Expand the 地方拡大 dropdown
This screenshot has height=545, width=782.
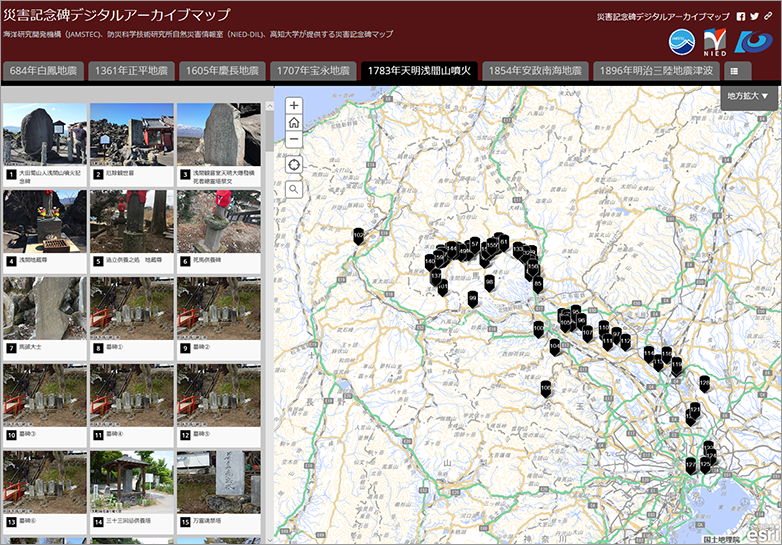pos(748,96)
